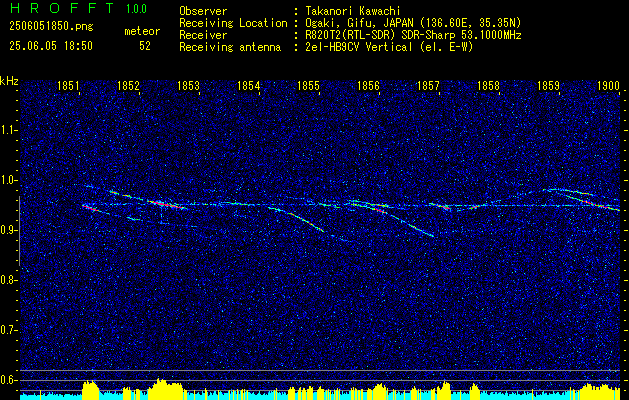The width and height of the screenshot is (629, 400).
Task: Click the meteor count 52
Action: [x=145, y=46]
